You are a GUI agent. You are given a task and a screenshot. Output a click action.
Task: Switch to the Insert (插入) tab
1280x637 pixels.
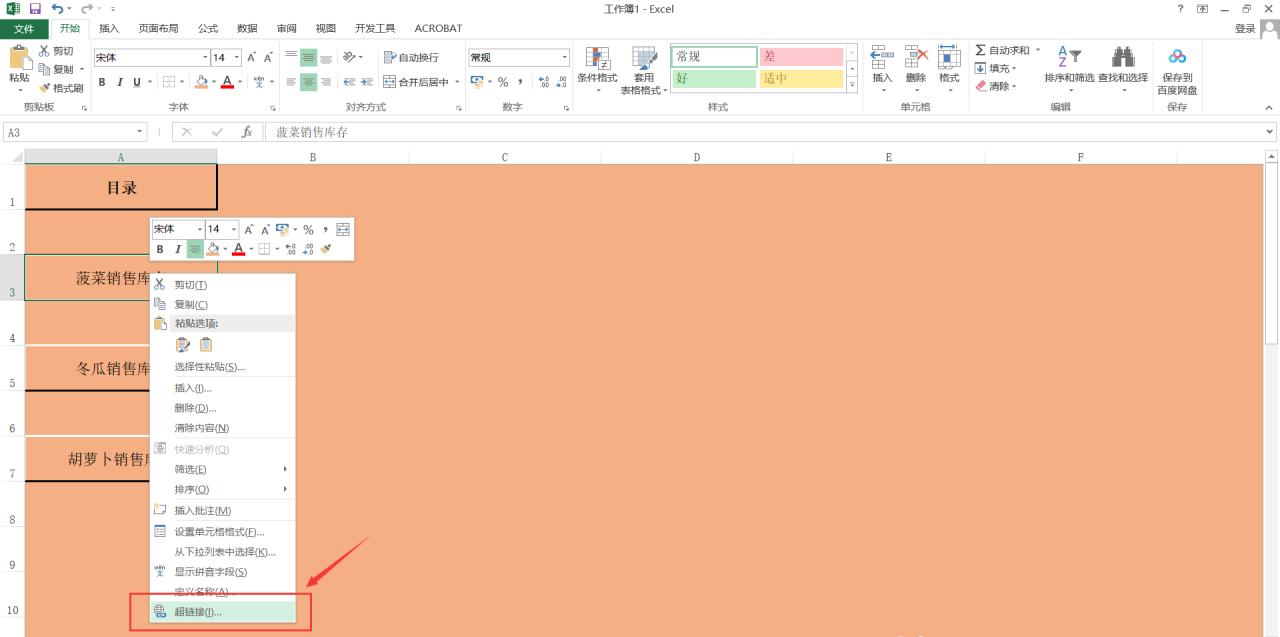click(109, 29)
